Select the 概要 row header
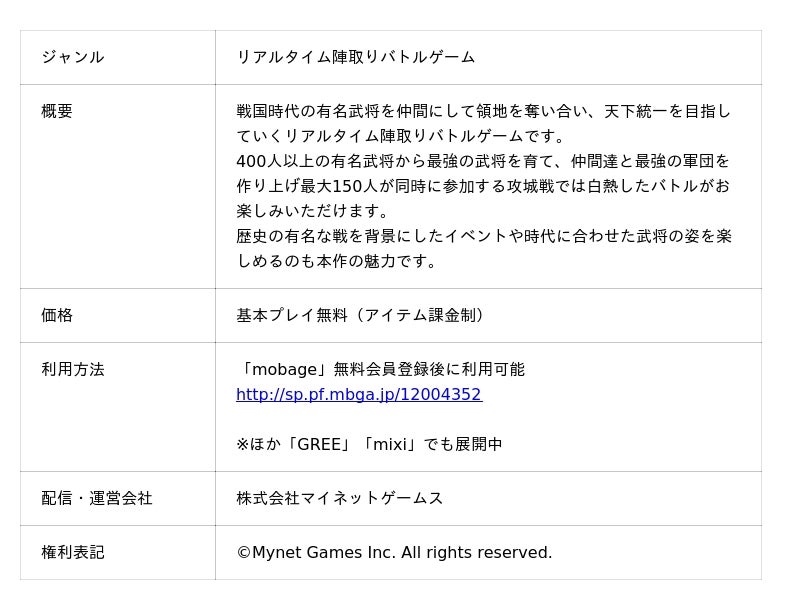 (x=57, y=111)
